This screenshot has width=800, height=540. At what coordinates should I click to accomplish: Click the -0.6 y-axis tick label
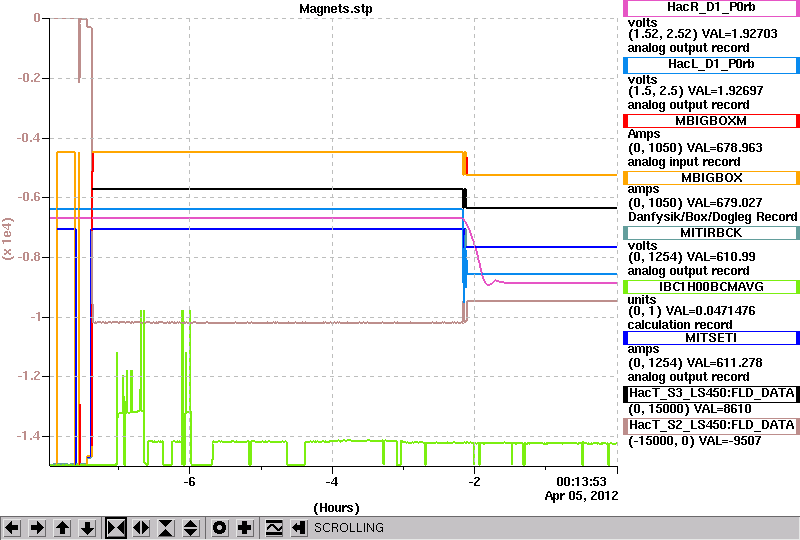29,198
